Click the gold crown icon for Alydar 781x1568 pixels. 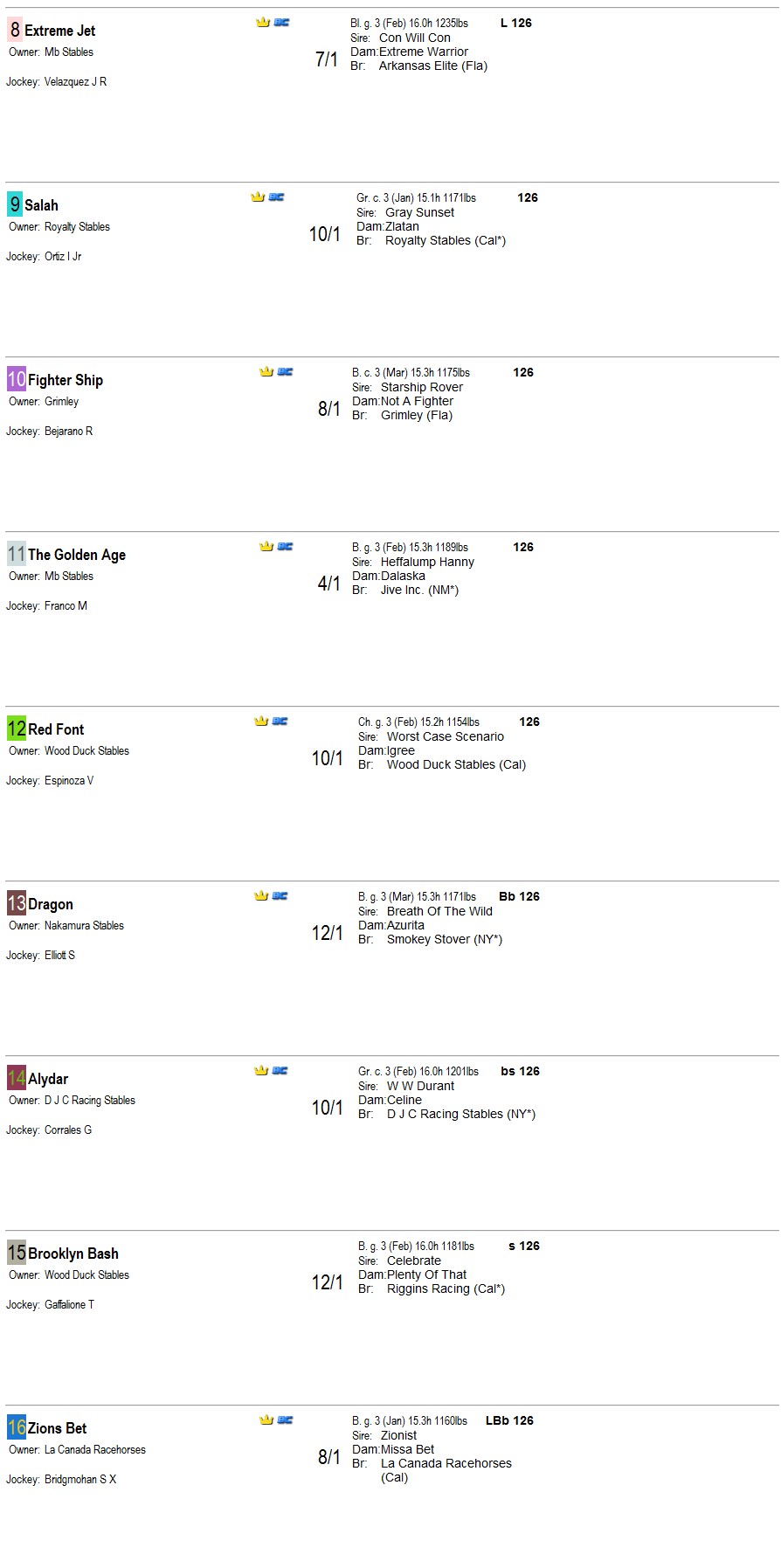[261, 1071]
